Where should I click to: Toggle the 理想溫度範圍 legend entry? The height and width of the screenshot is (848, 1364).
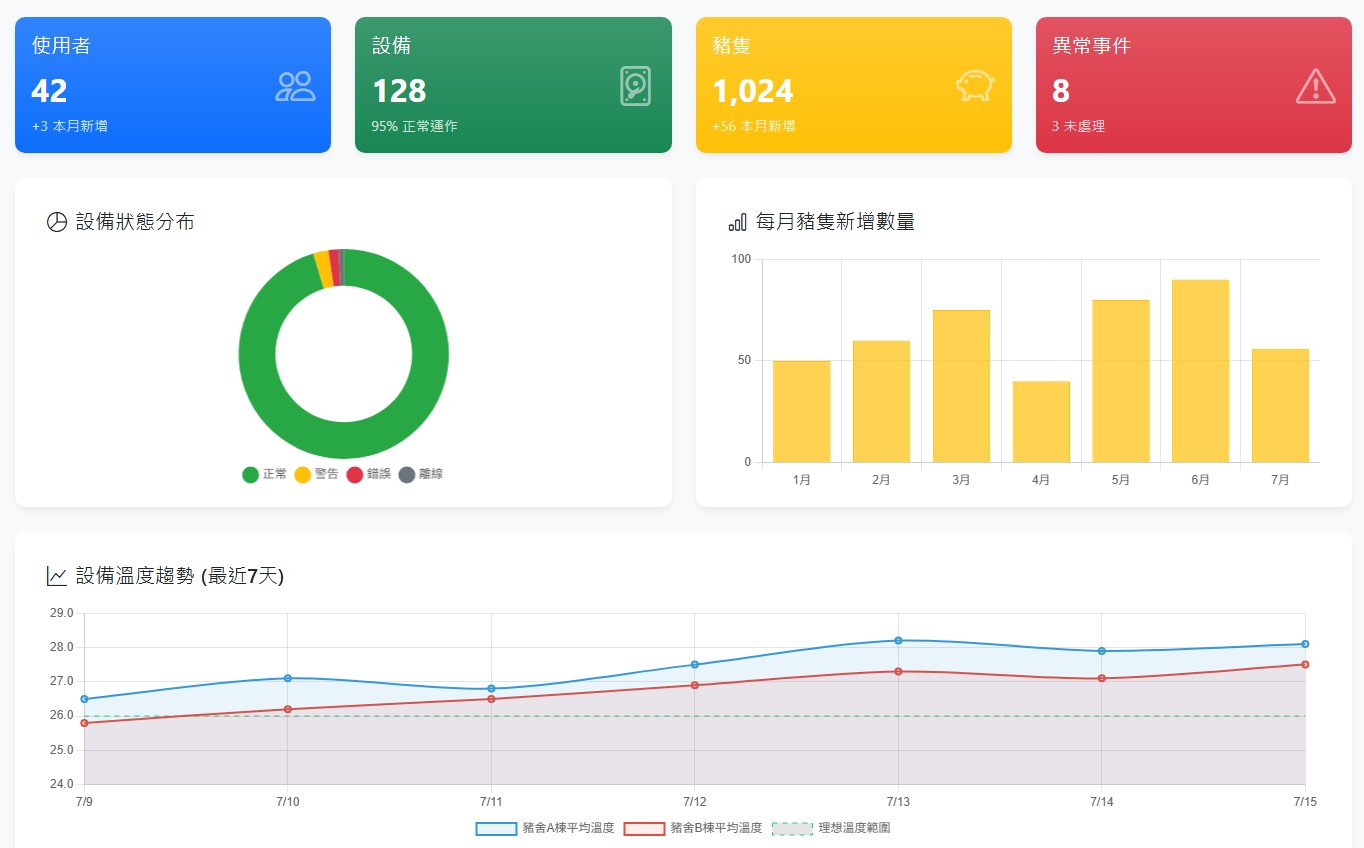(x=831, y=828)
